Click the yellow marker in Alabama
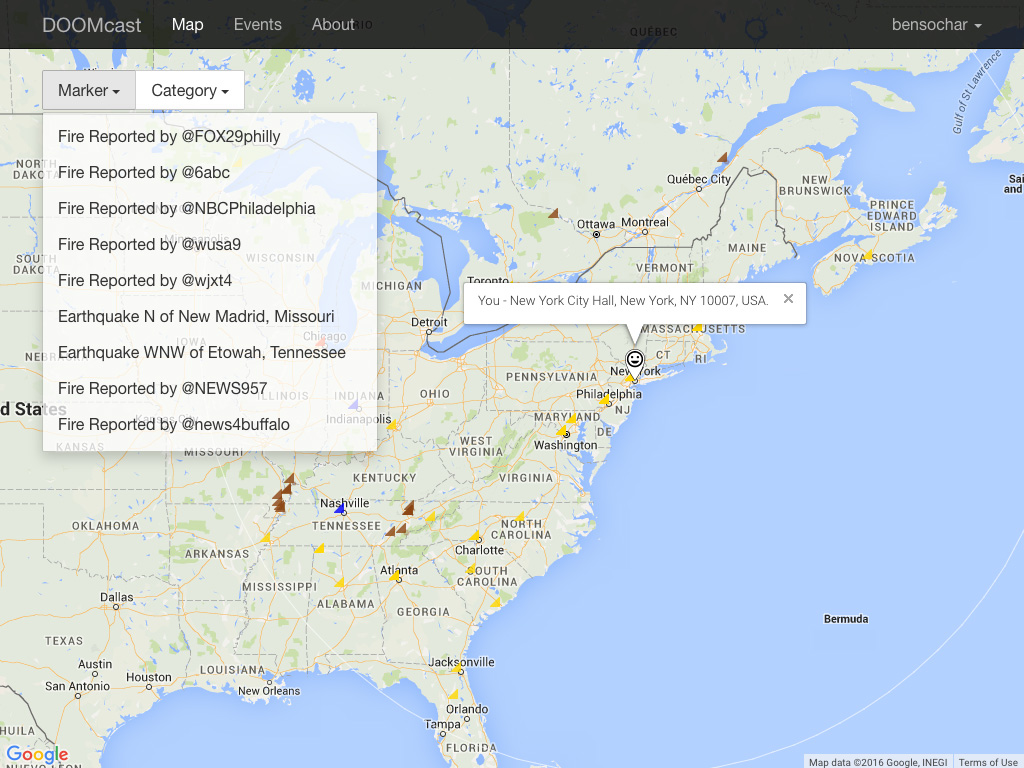 click(x=339, y=582)
